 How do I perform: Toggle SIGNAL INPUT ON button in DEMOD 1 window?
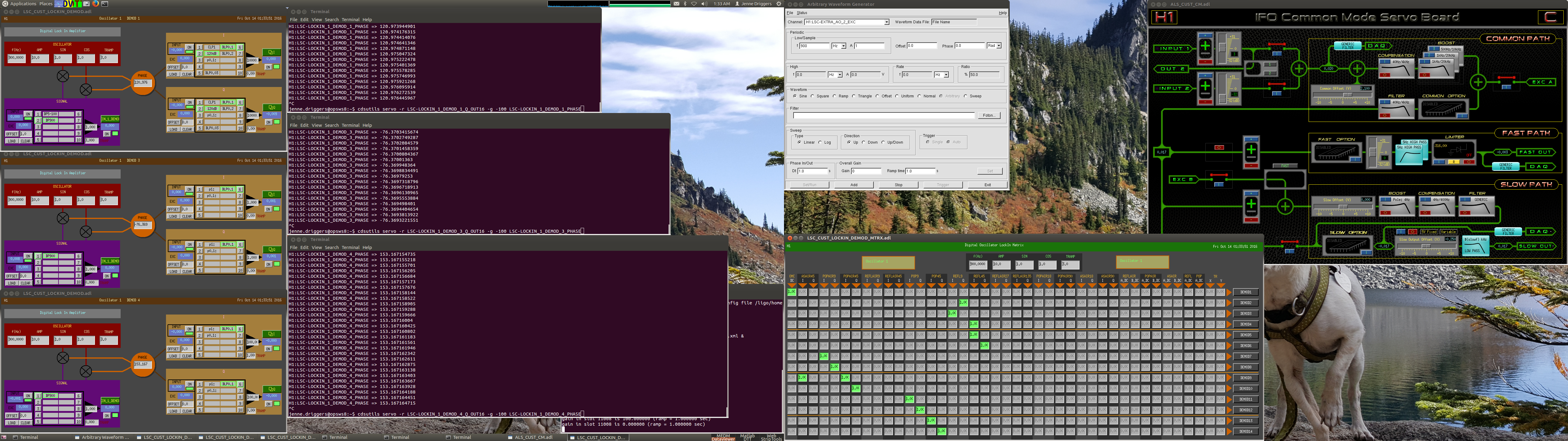click(28, 114)
